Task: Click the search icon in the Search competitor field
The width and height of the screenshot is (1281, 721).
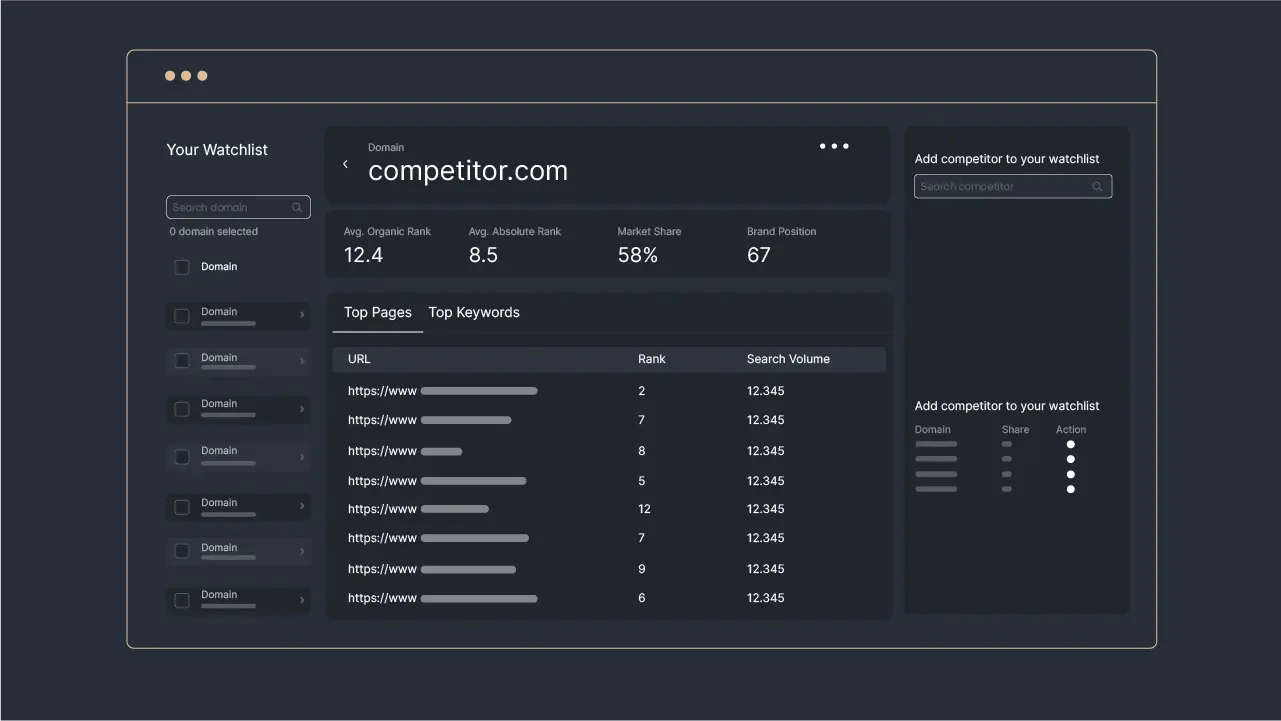Action: point(1097,186)
